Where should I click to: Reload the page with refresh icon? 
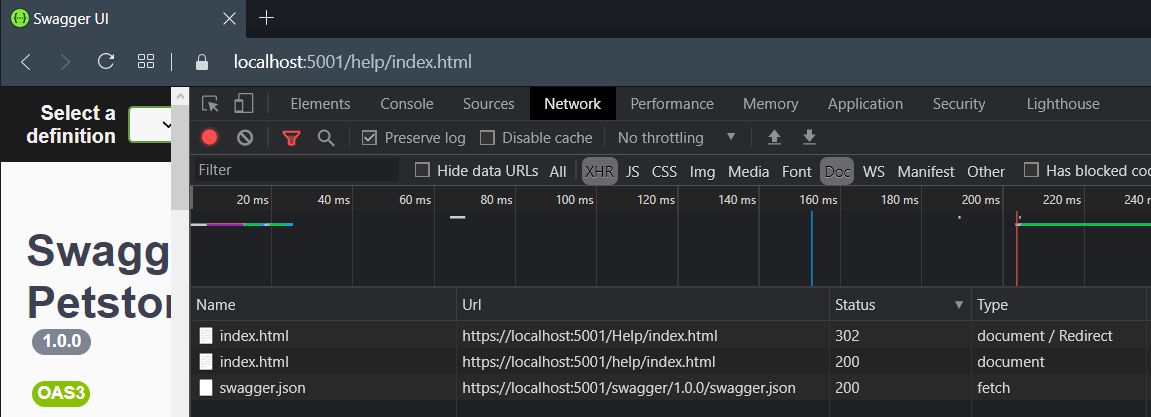coord(106,62)
